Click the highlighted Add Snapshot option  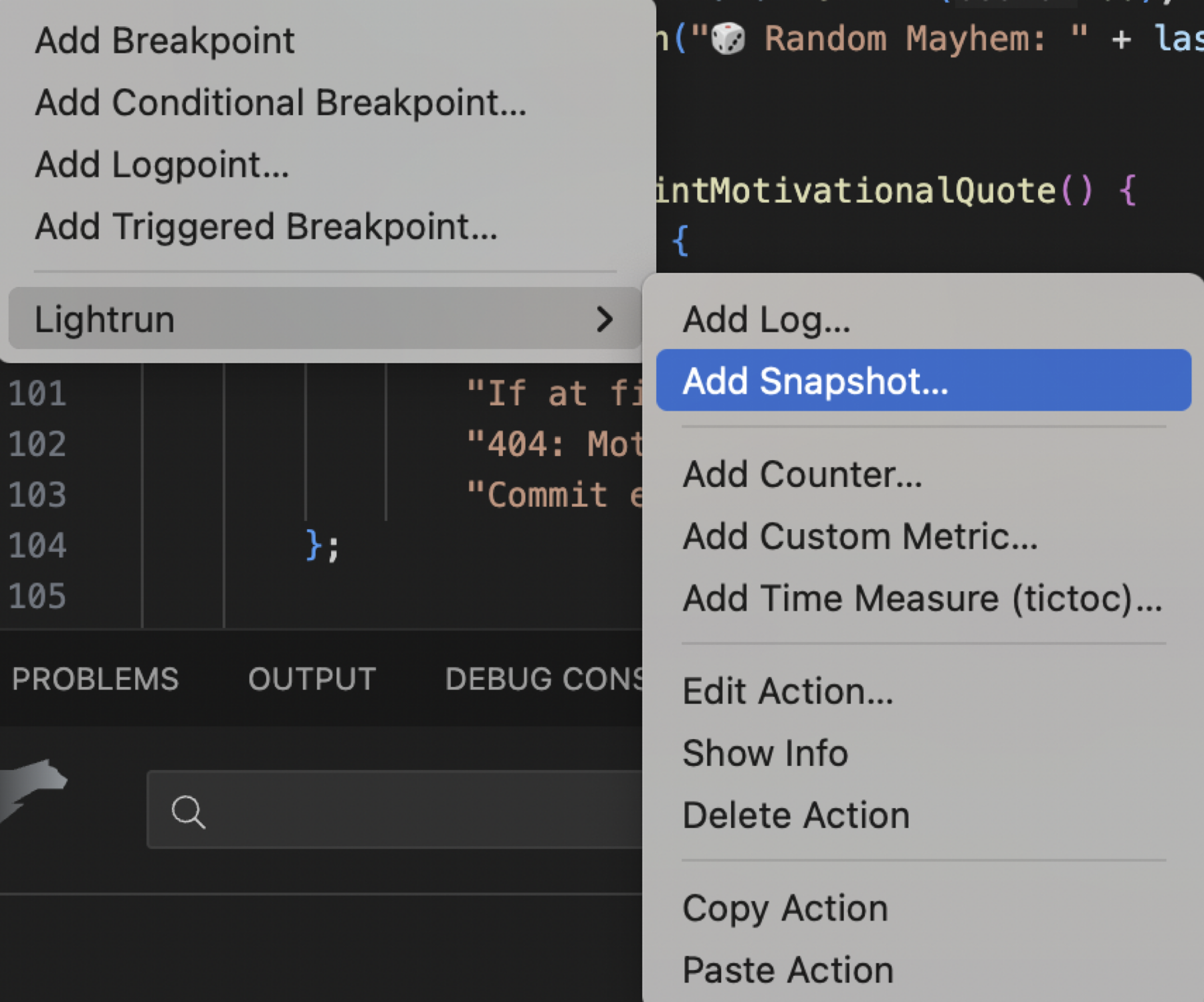coord(815,381)
